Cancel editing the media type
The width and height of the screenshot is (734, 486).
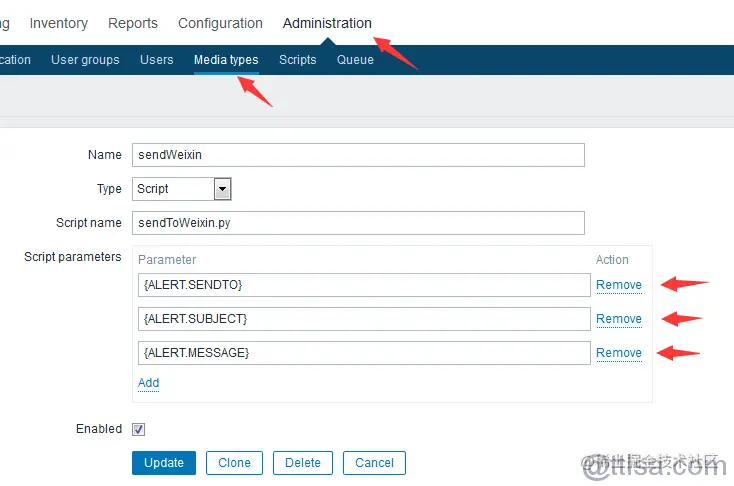click(x=374, y=463)
